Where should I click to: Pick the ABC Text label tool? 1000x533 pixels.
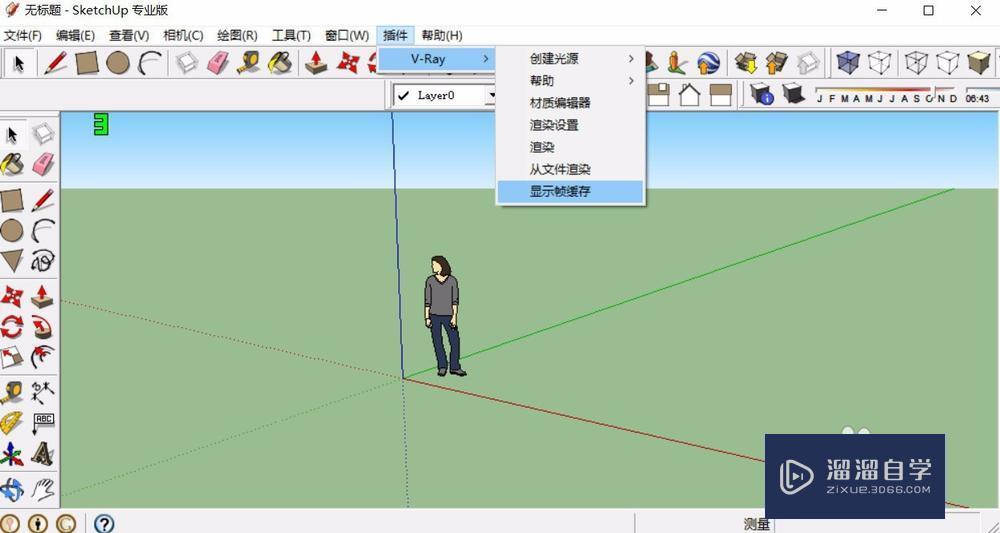point(43,424)
